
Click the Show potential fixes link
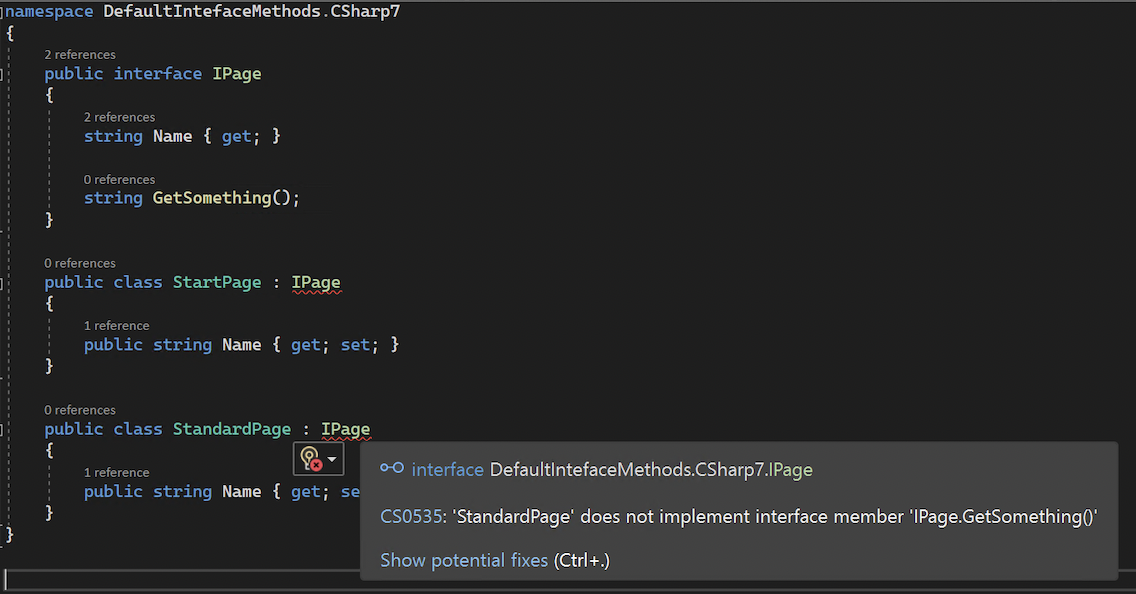click(464, 560)
